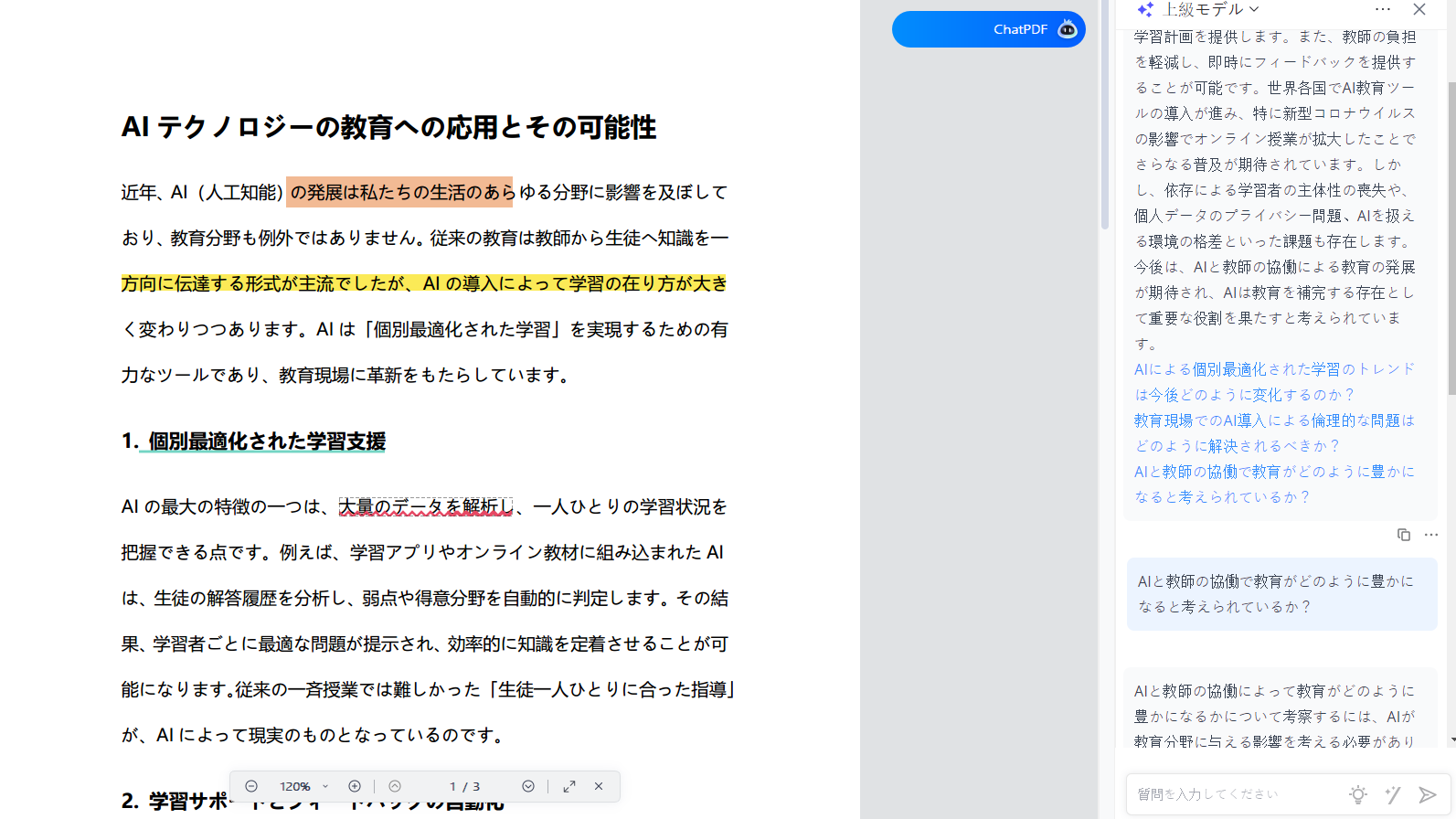Viewport: 1456px width, 819px height.
Task: Click suggested question 教育現場でのAI導入による倫理的な問題
Action: [1274, 433]
